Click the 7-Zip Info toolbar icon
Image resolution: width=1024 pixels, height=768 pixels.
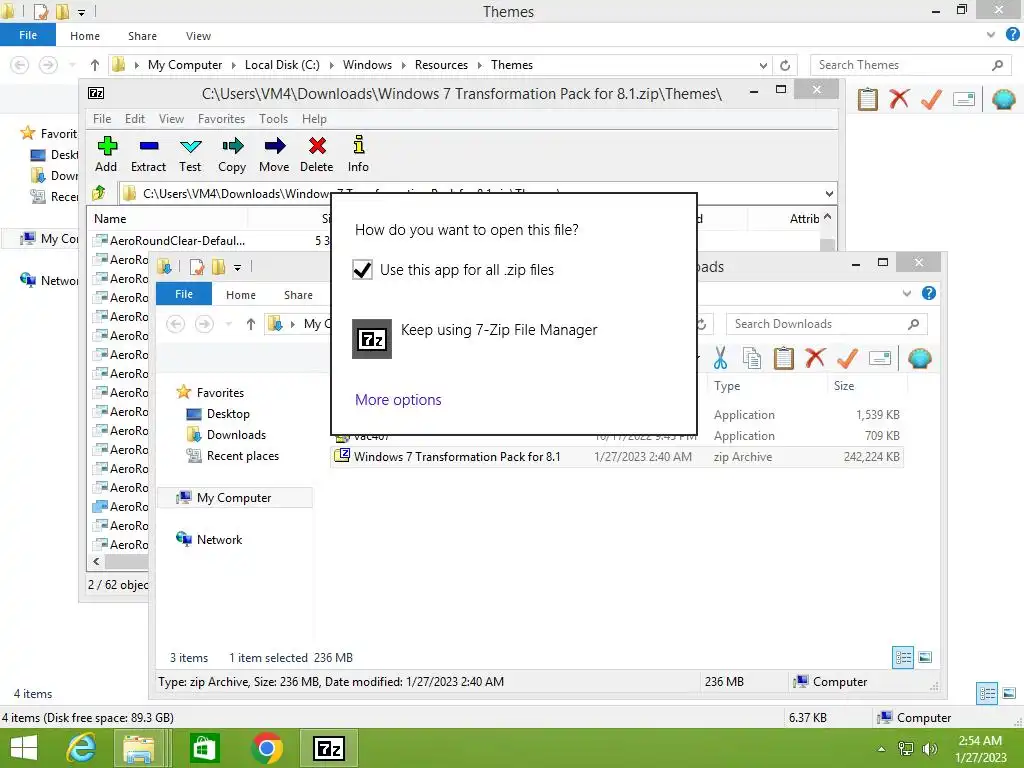pyautogui.click(x=359, y=145)
